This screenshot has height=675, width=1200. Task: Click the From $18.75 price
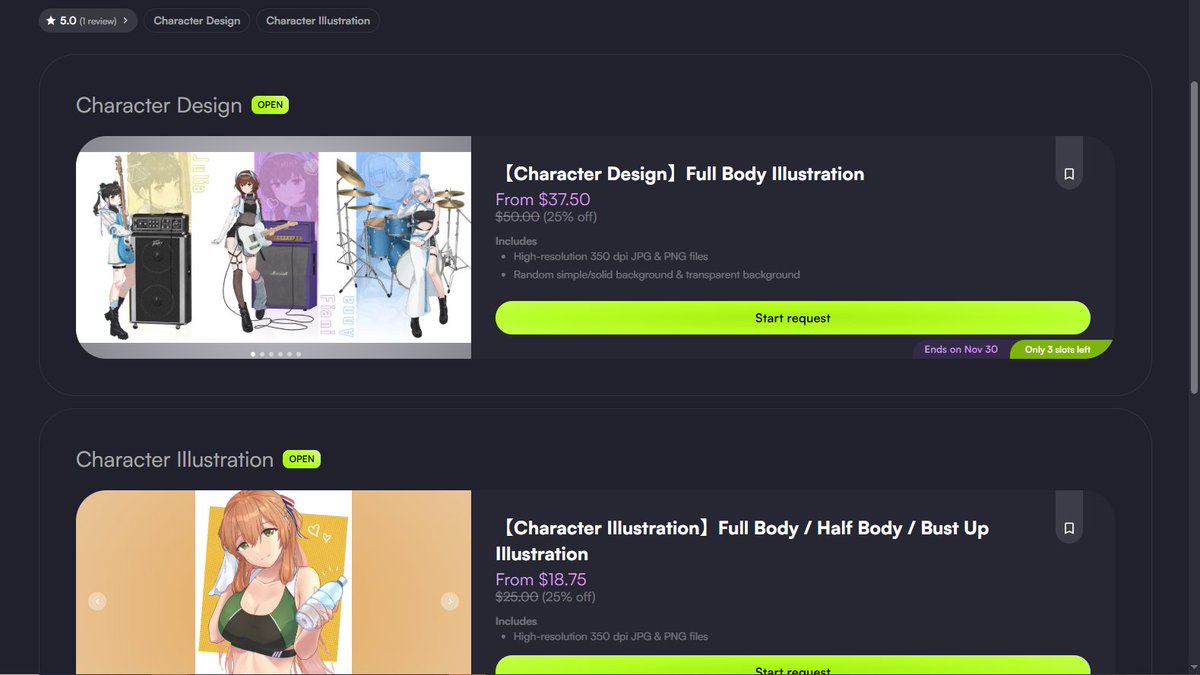541,579
